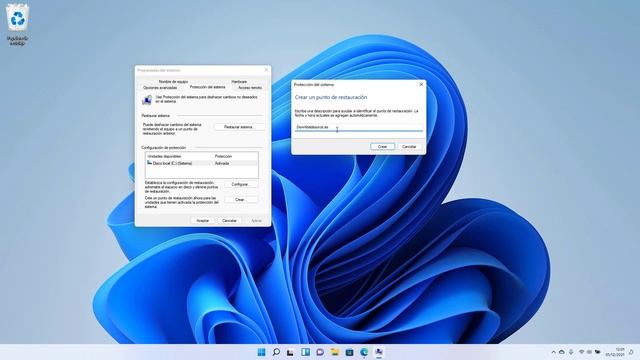
Task: Click the System Protection shield computer icon
Action: (x=147, y=100)
